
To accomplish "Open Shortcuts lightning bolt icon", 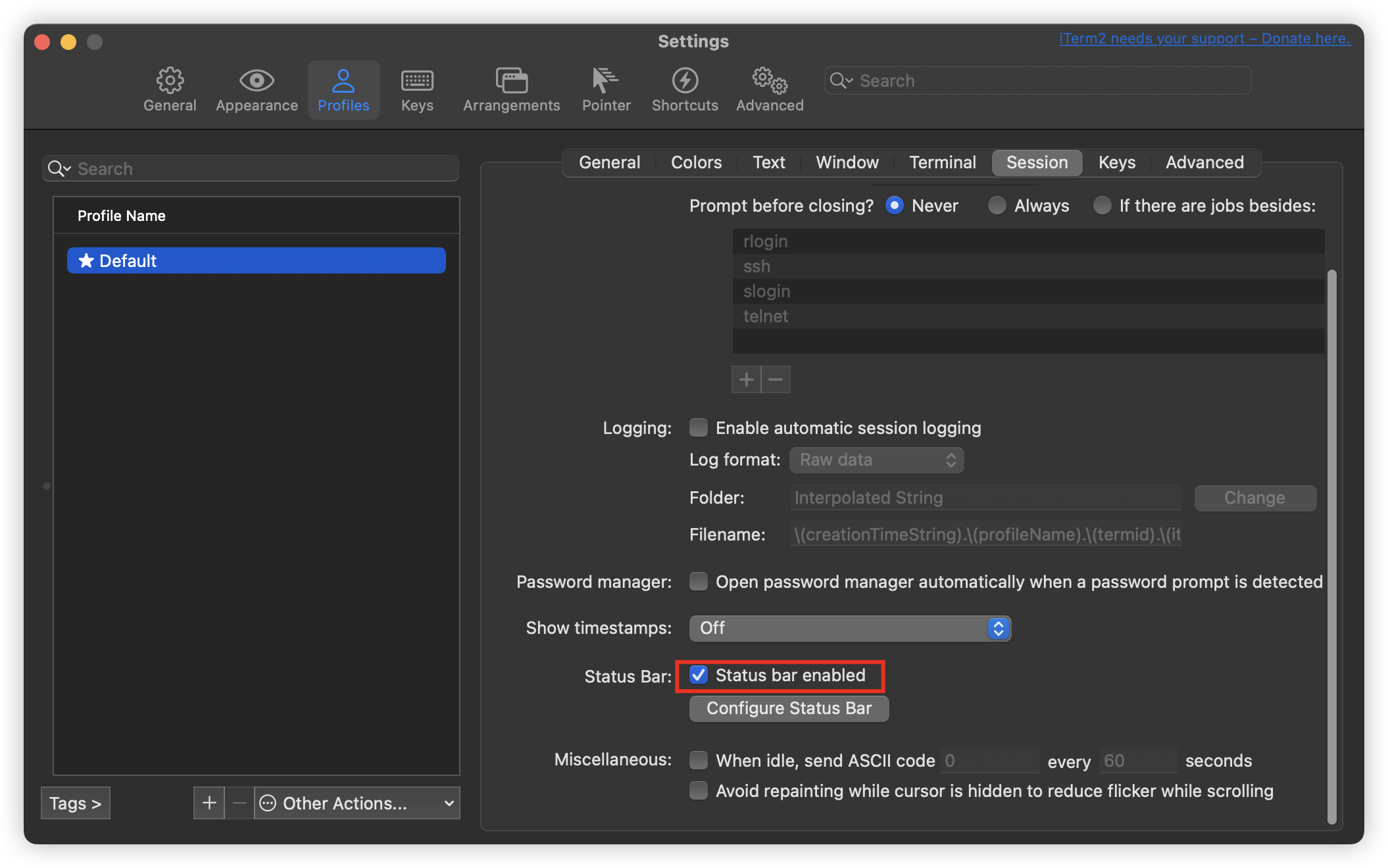I will click(685, 81).
